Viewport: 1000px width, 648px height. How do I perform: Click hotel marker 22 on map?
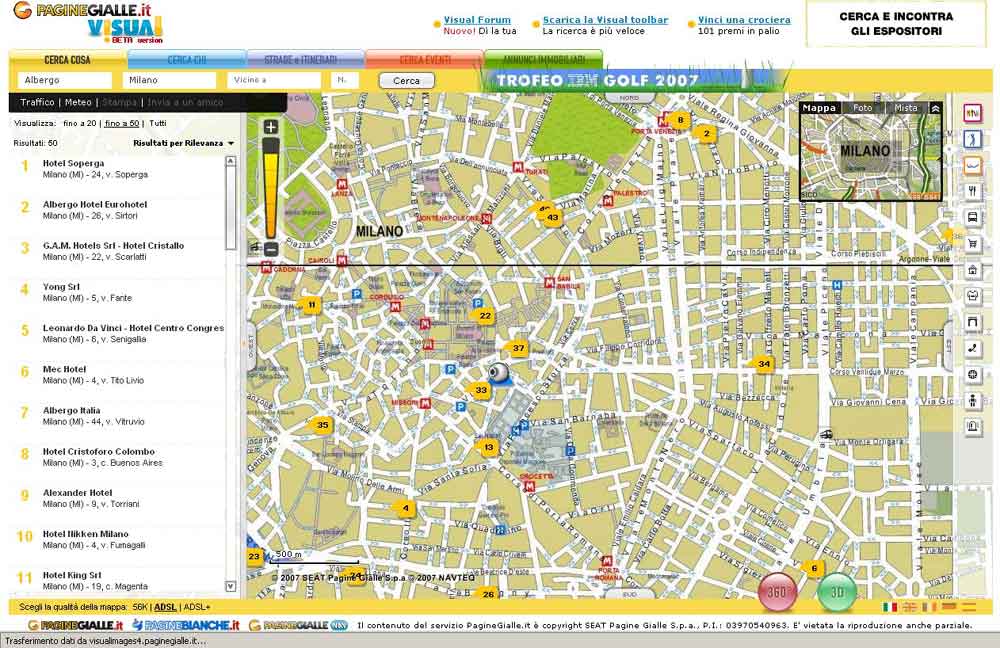pos(485,316)
